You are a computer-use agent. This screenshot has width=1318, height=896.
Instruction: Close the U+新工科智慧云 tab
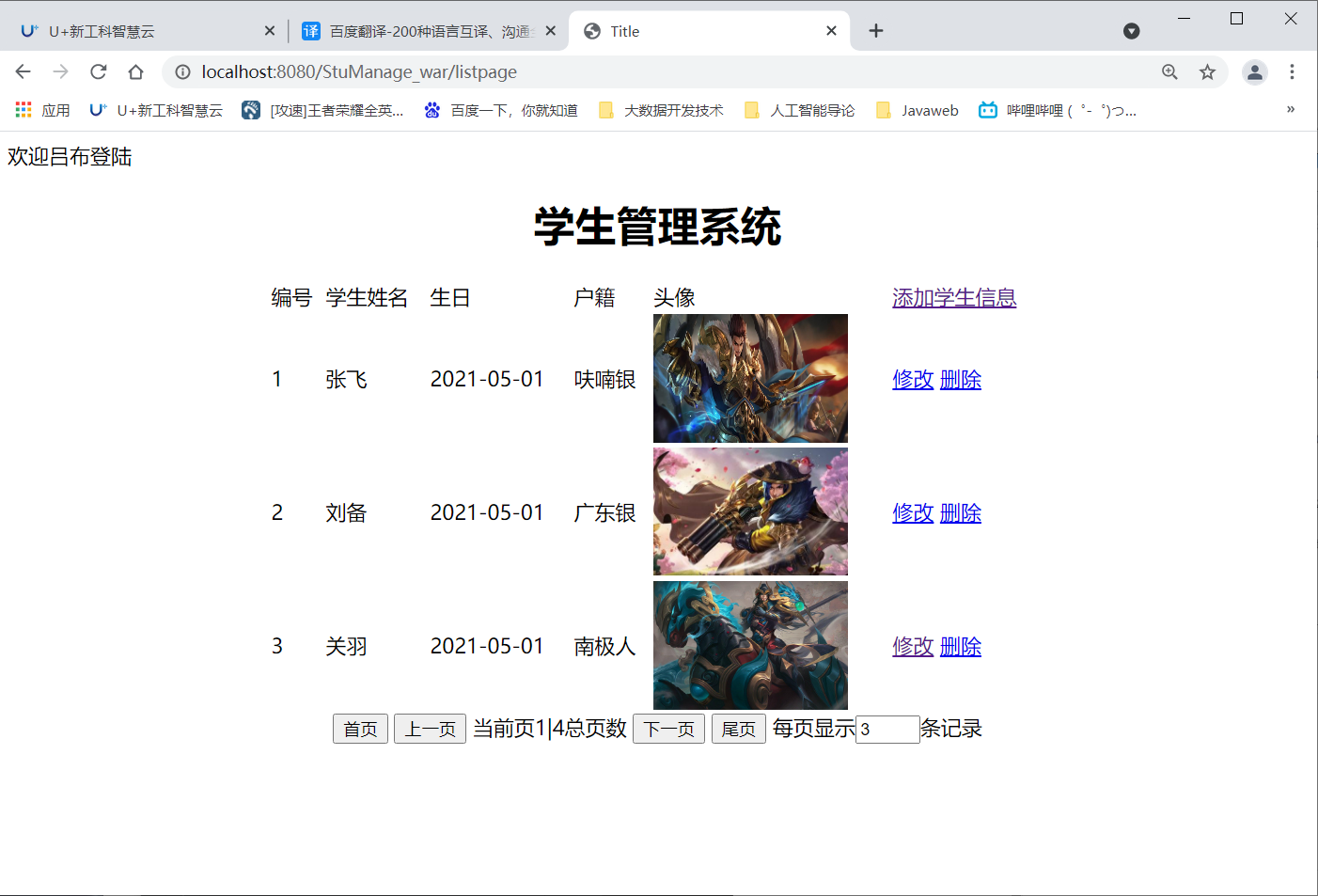[270, 31]
